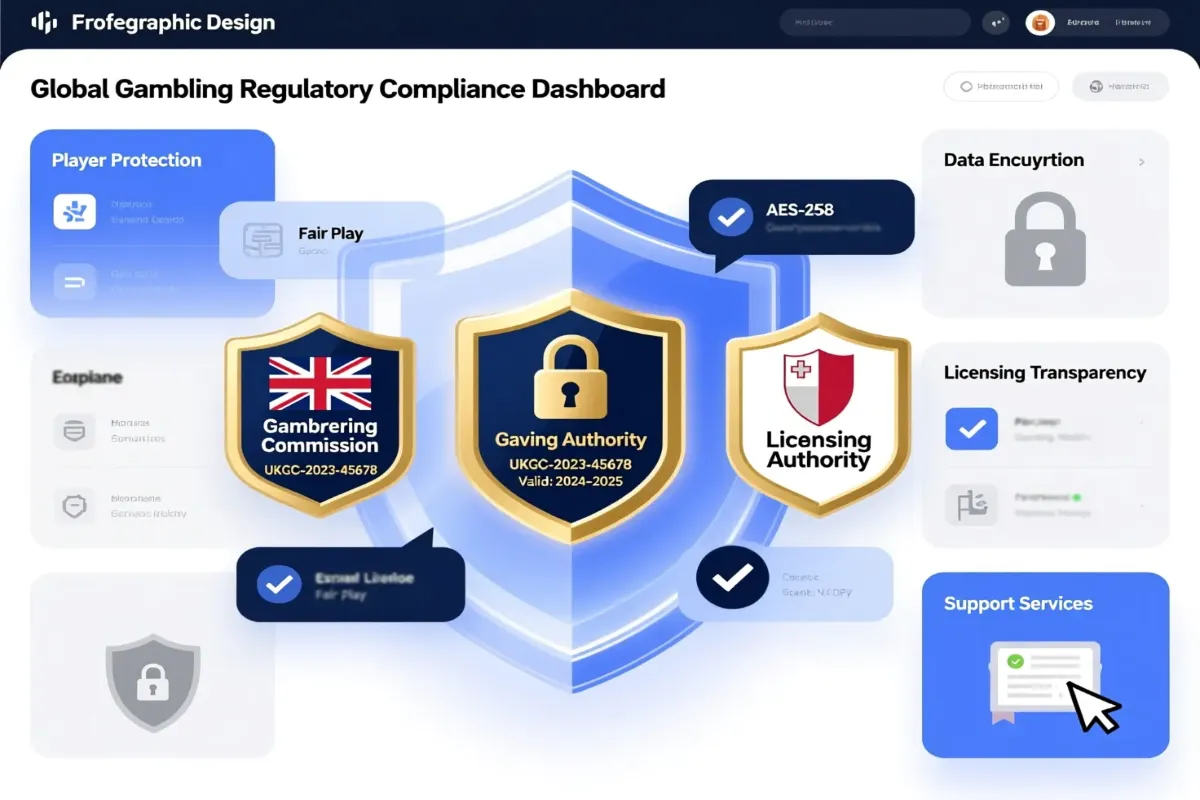
Task: Click the document icon in Support Services
Action: tap(1045, 682)
